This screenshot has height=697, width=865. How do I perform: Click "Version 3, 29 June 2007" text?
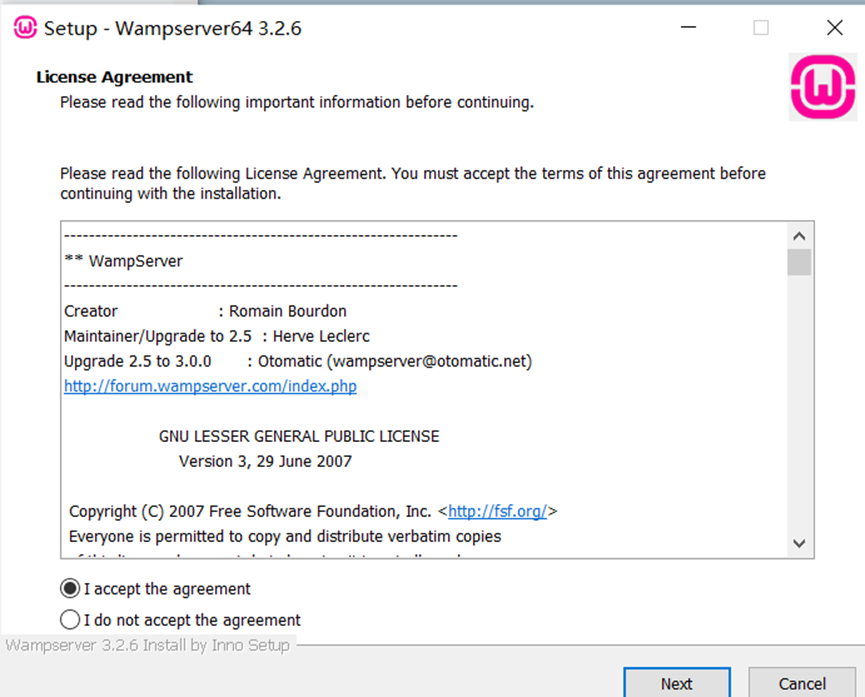(265, 461)
